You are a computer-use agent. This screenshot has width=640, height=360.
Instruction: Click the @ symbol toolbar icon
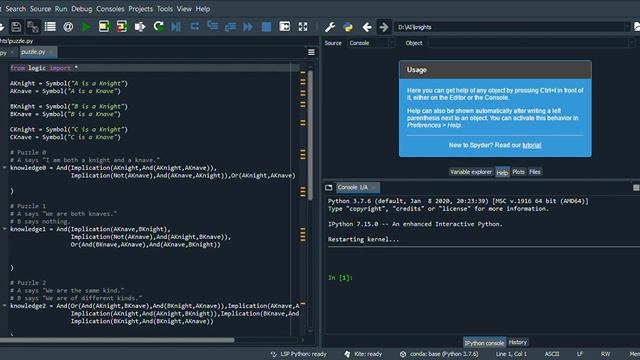tap(68, 27)
